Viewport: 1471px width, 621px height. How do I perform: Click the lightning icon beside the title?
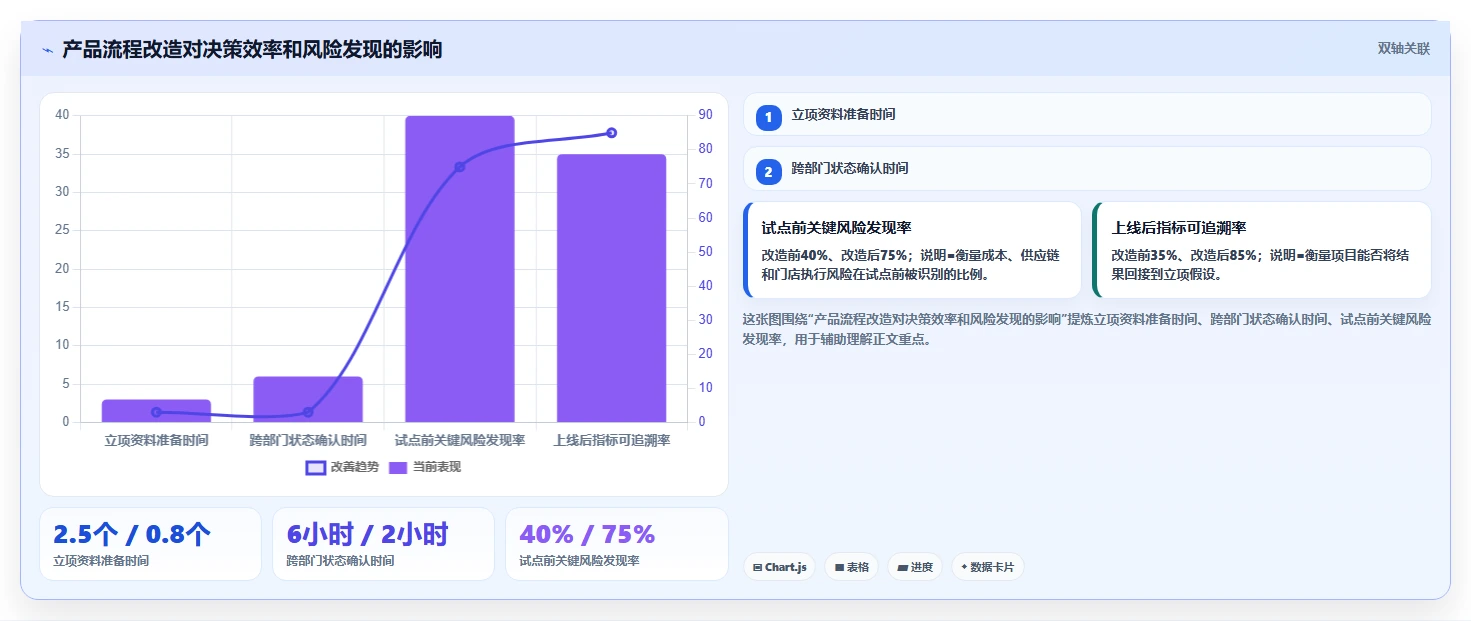(x=47, y=50)
